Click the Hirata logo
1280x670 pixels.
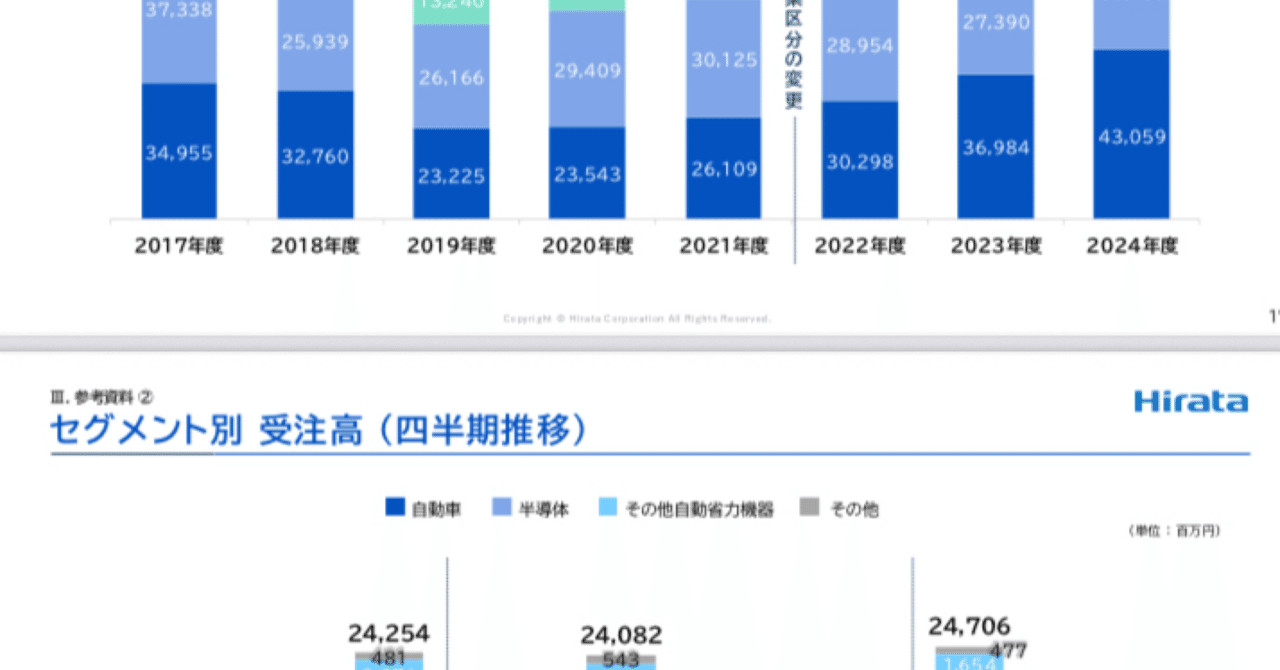click(x=1191, y=402)
